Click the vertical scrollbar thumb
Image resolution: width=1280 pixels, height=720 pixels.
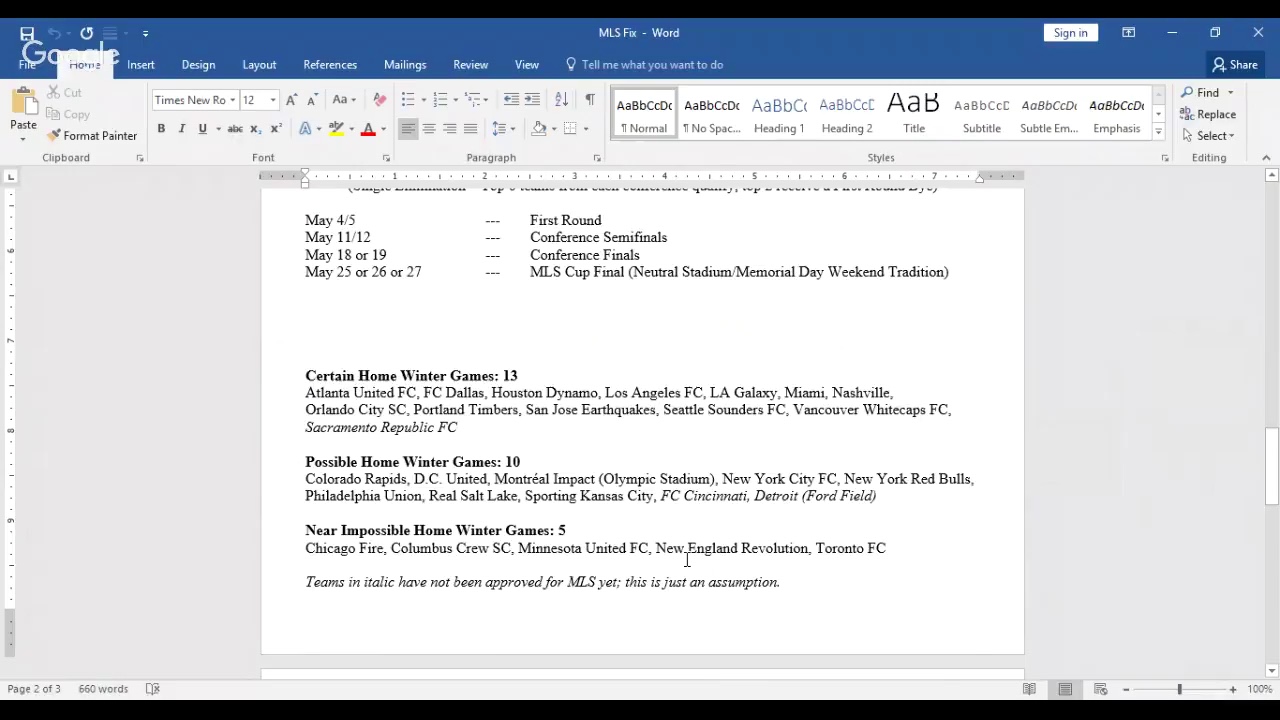pyautogui.click(x=1272, y=466)
